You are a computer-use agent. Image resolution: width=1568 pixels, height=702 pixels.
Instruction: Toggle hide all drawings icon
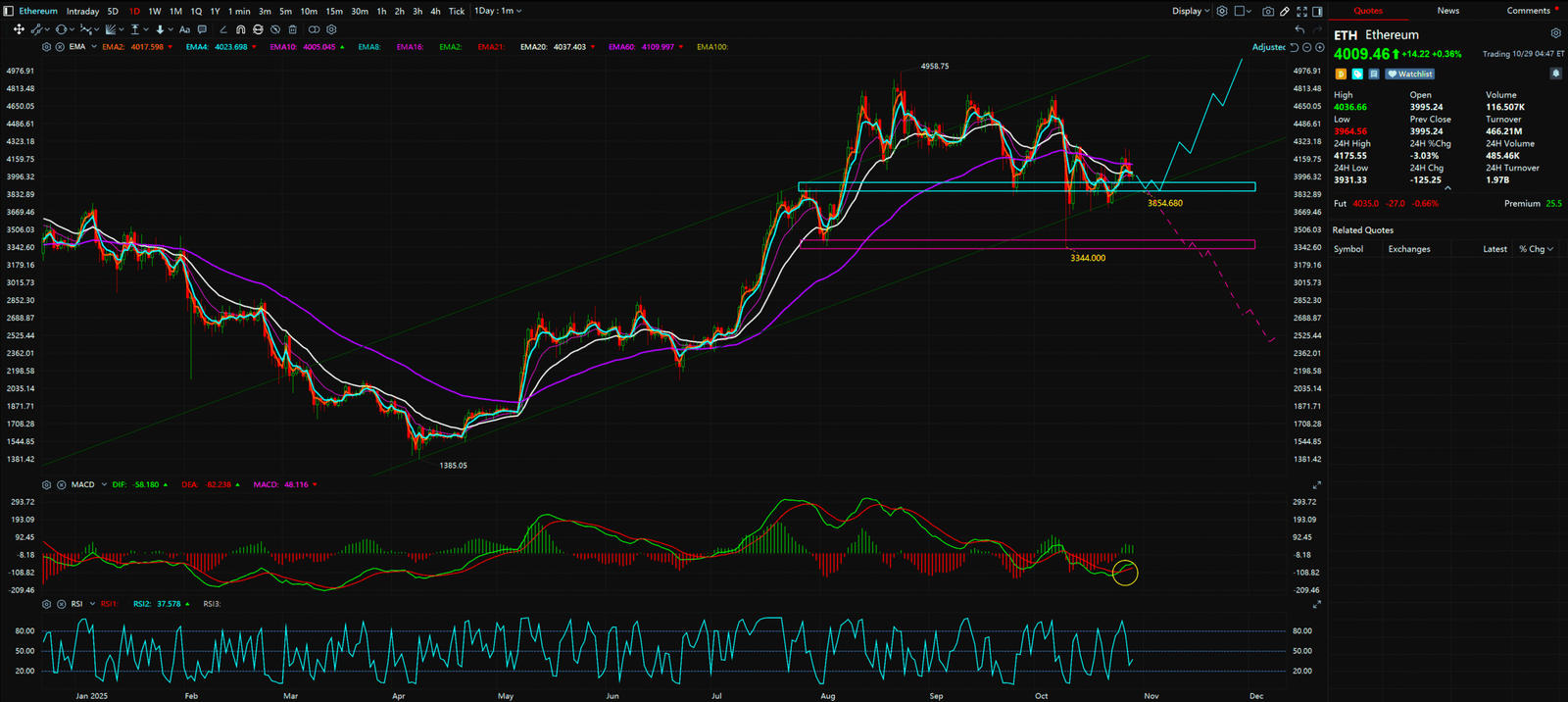click(x=275, y=29)
